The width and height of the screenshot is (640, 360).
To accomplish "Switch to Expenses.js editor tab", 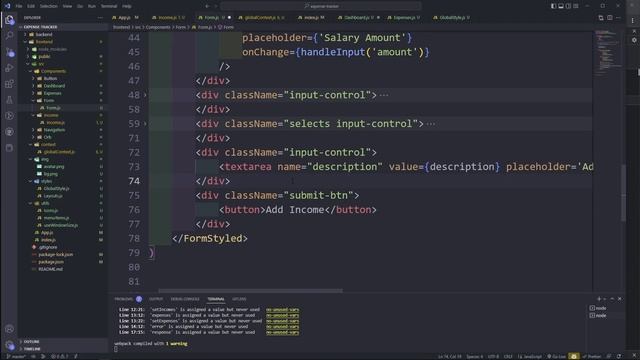I will click(404, 18).
